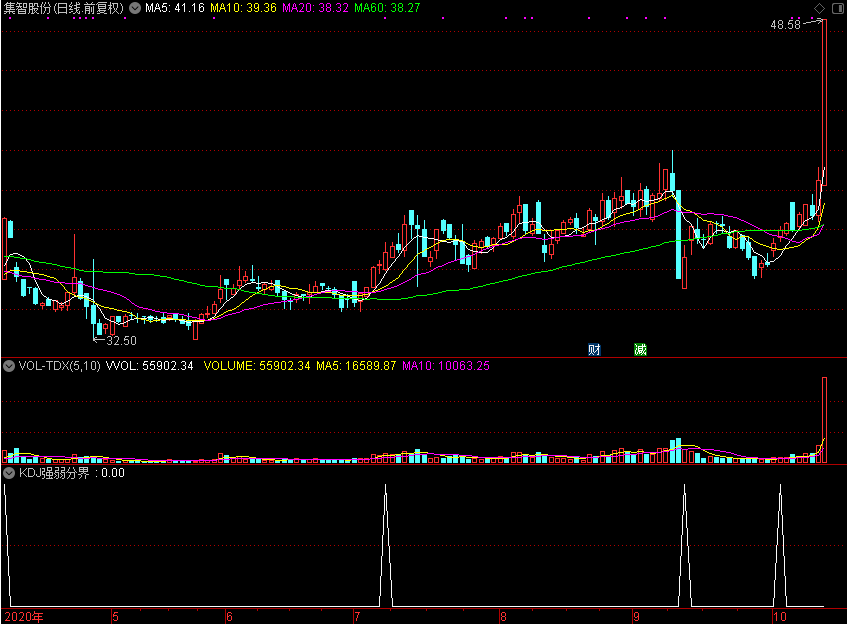
Task: Click the VVOL: 55902.34 value
Action: click(150, 366)
